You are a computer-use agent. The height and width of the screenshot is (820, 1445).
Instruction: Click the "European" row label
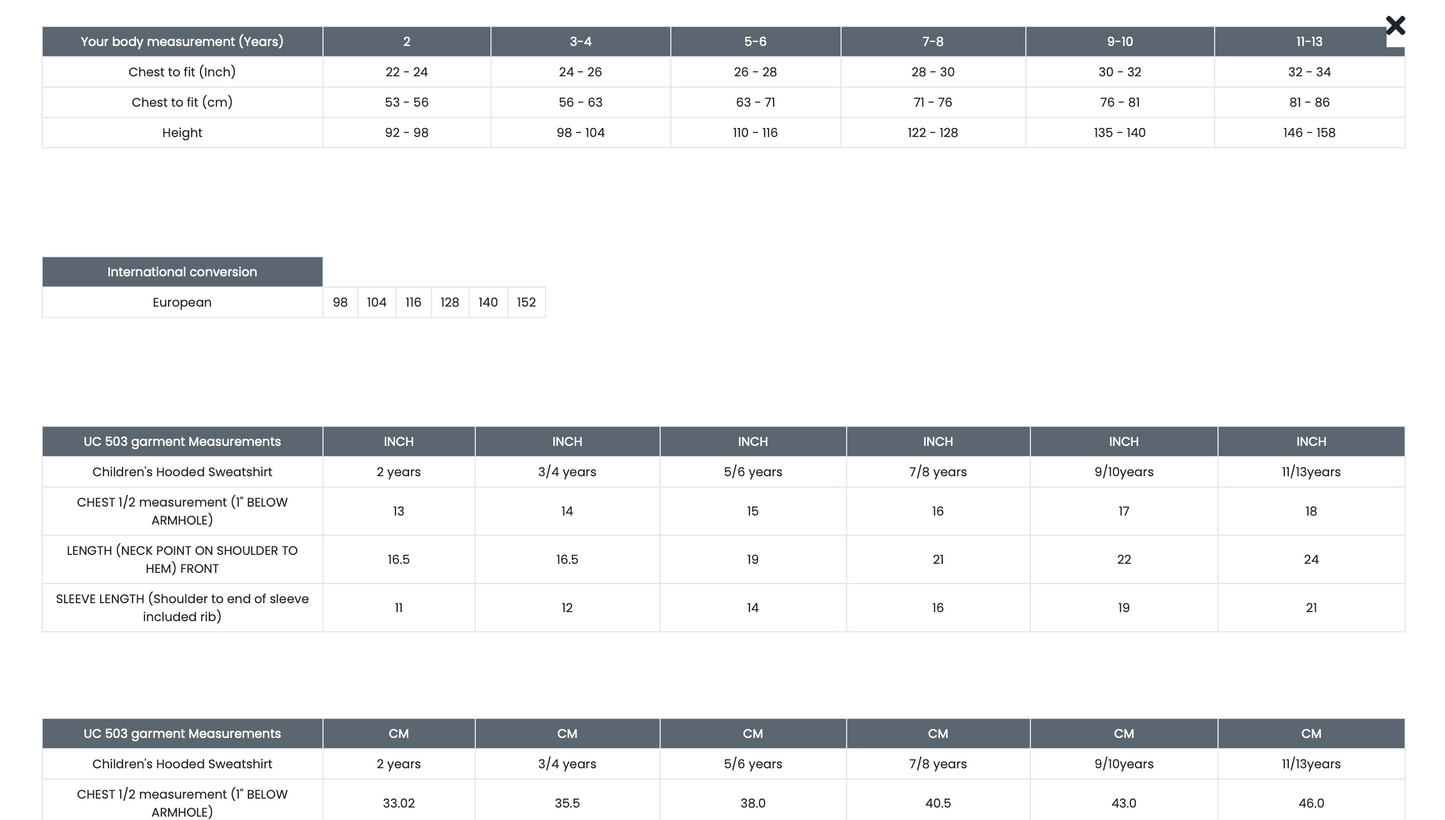[x=182, y=302]
